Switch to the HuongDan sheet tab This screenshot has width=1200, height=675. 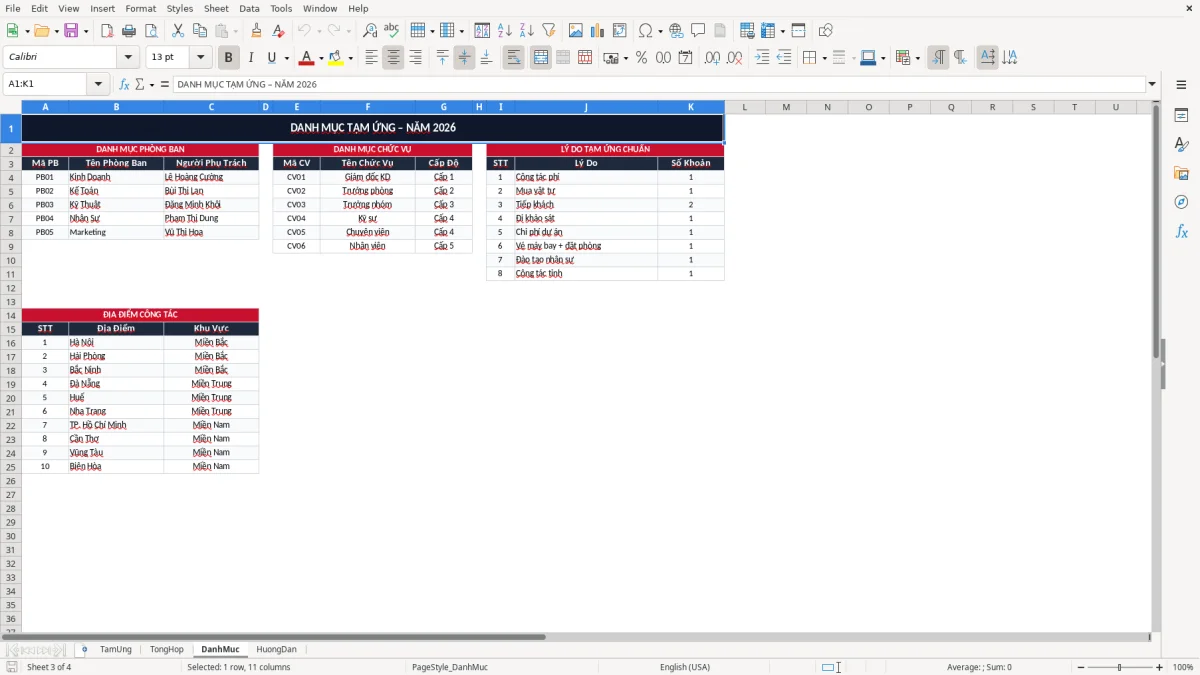276,649
